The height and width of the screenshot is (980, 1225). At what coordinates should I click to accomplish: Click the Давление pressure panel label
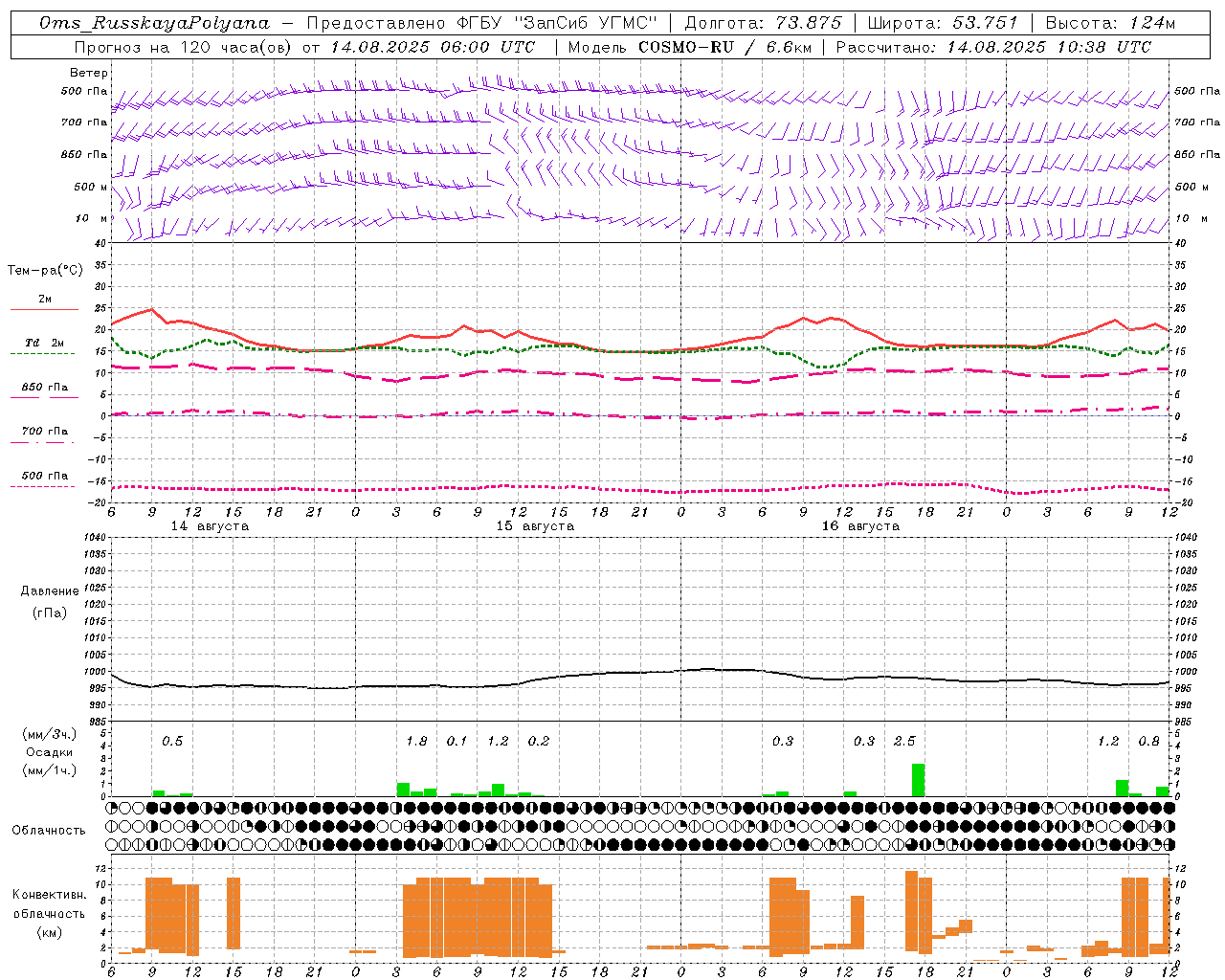point(50,591)
